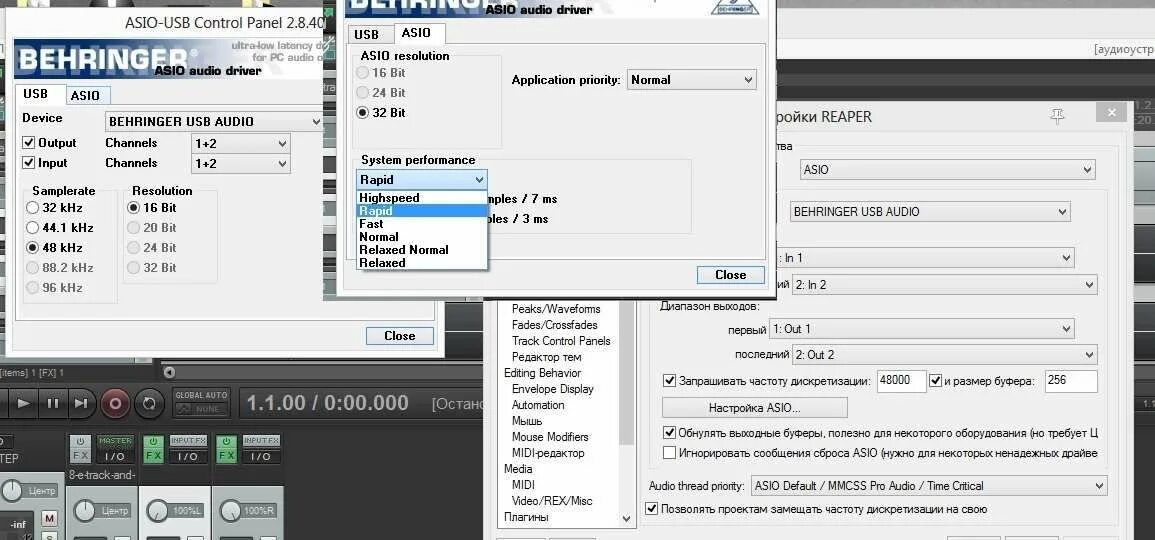Open the Output Channels 1+2 dropdown
Viewport: 1155px width, 540px height.
pyautogui.click(x=240, y=144)
